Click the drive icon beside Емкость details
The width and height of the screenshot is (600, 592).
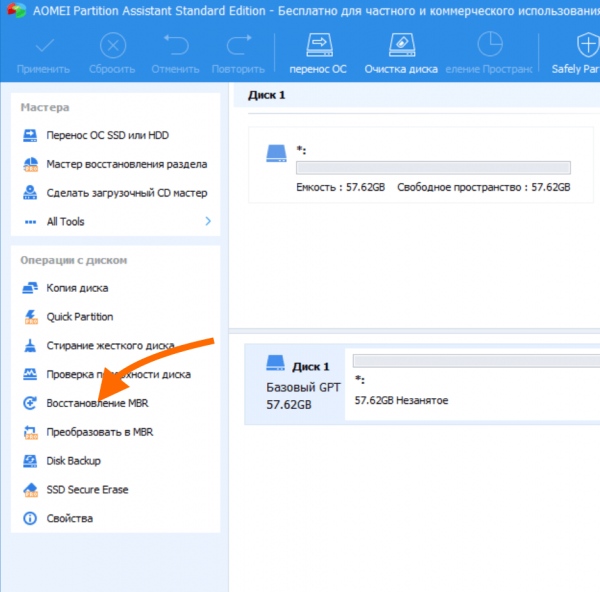point(276,153)
